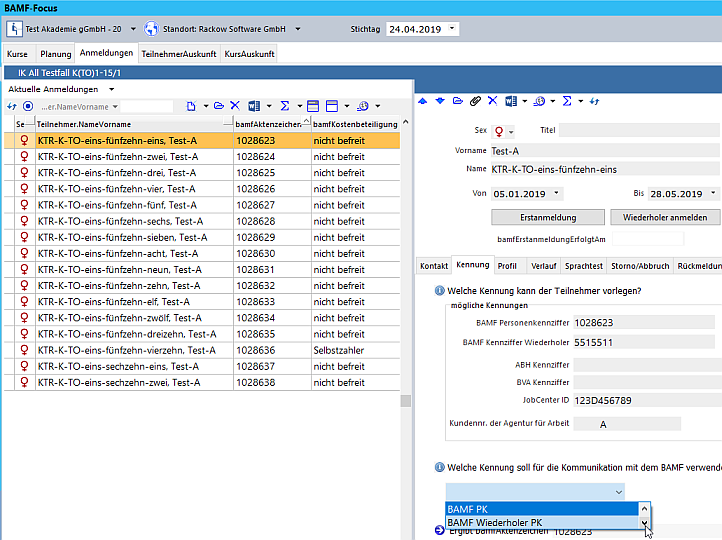Viewport: 722px width, 540px height.
Task: Sort by bamfKostenbeteiligung column header
Action: [x=355, y=124]
